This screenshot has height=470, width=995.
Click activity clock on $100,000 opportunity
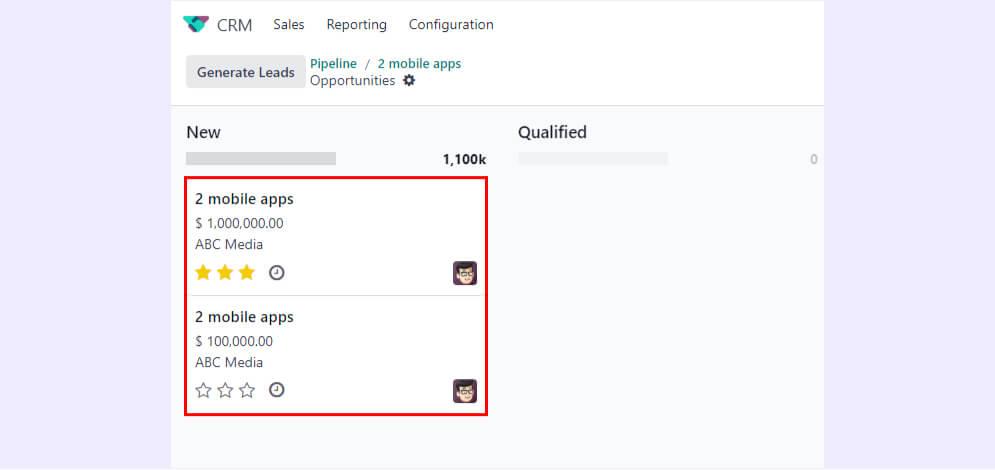(x=277, y=390)
